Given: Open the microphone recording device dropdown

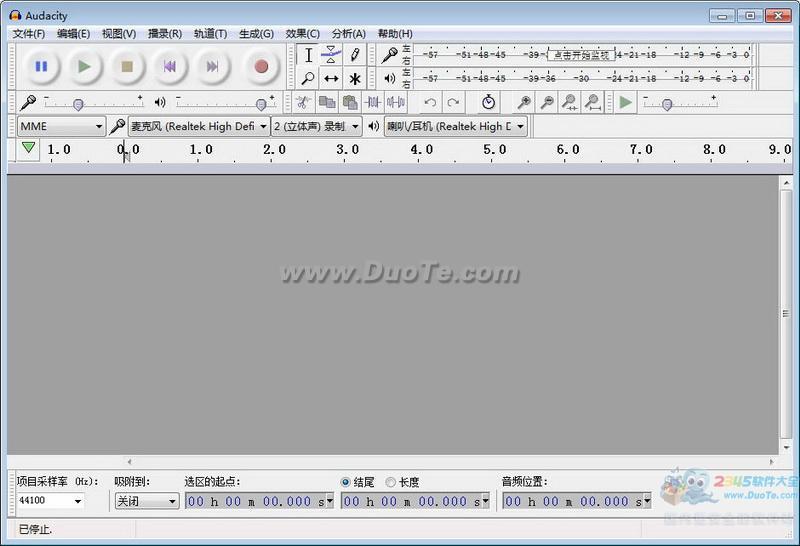Looking at the screenshot, I should 199,126.
